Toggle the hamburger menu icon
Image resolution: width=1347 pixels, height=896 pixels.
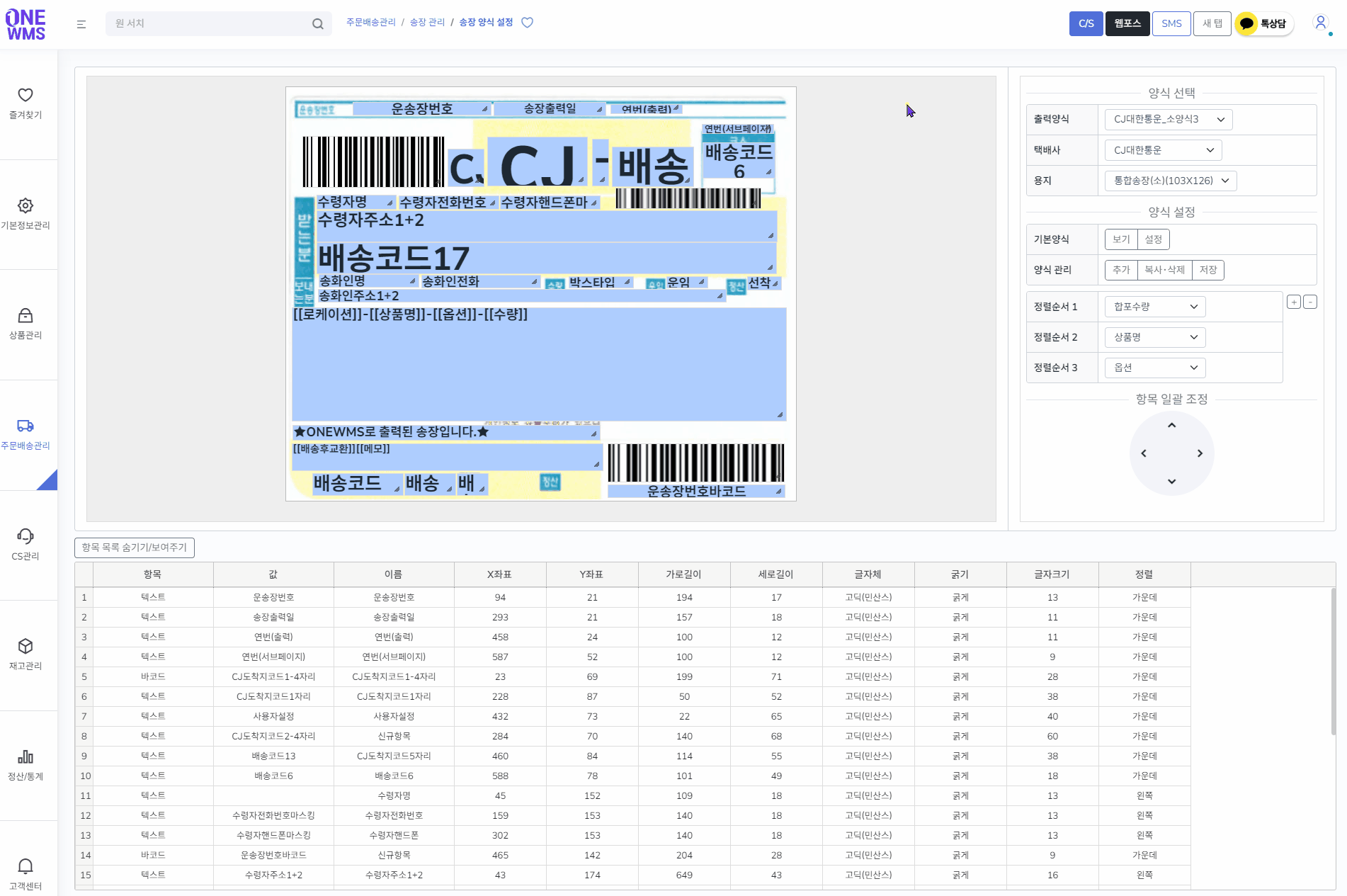[x=81, y=24]
